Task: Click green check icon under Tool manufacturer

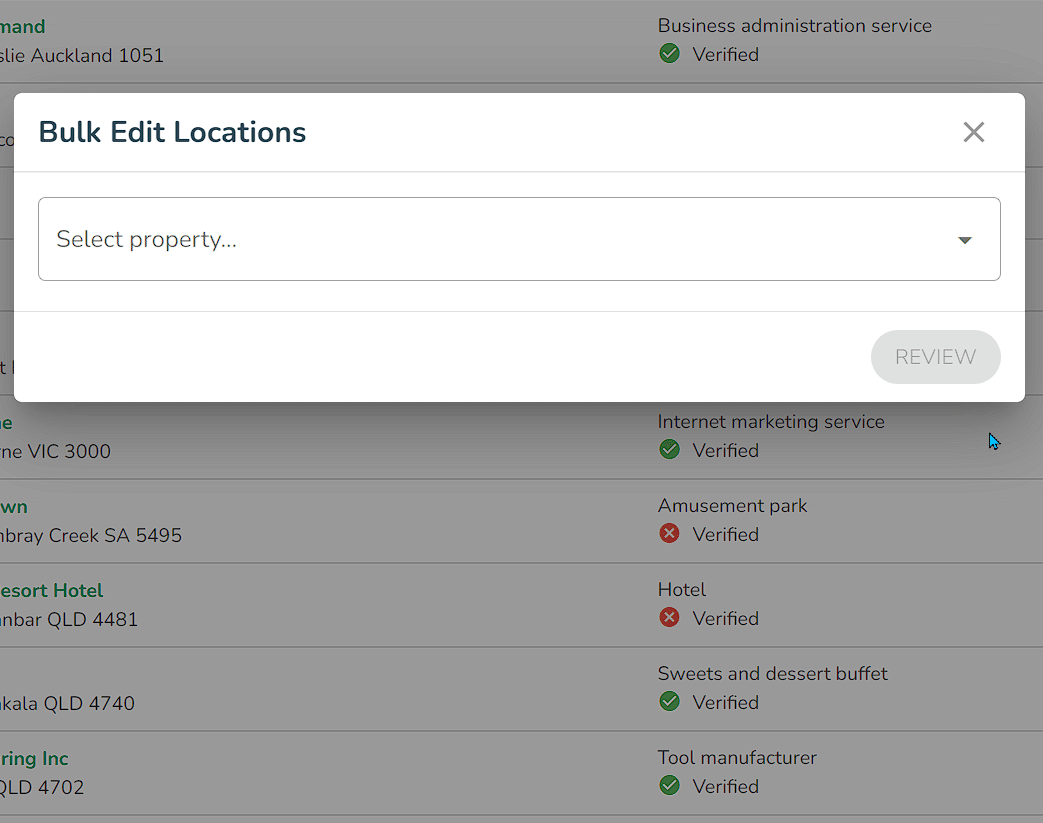Action: point(669,785)
